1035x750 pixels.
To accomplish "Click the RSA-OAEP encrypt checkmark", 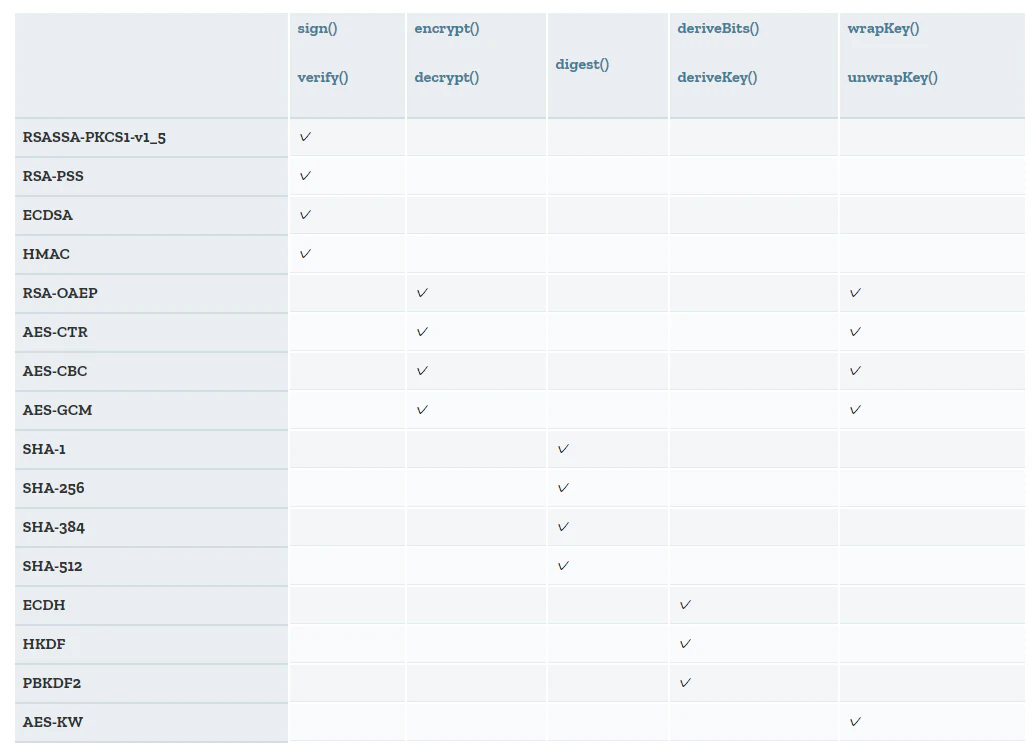I will pos(422,292).
